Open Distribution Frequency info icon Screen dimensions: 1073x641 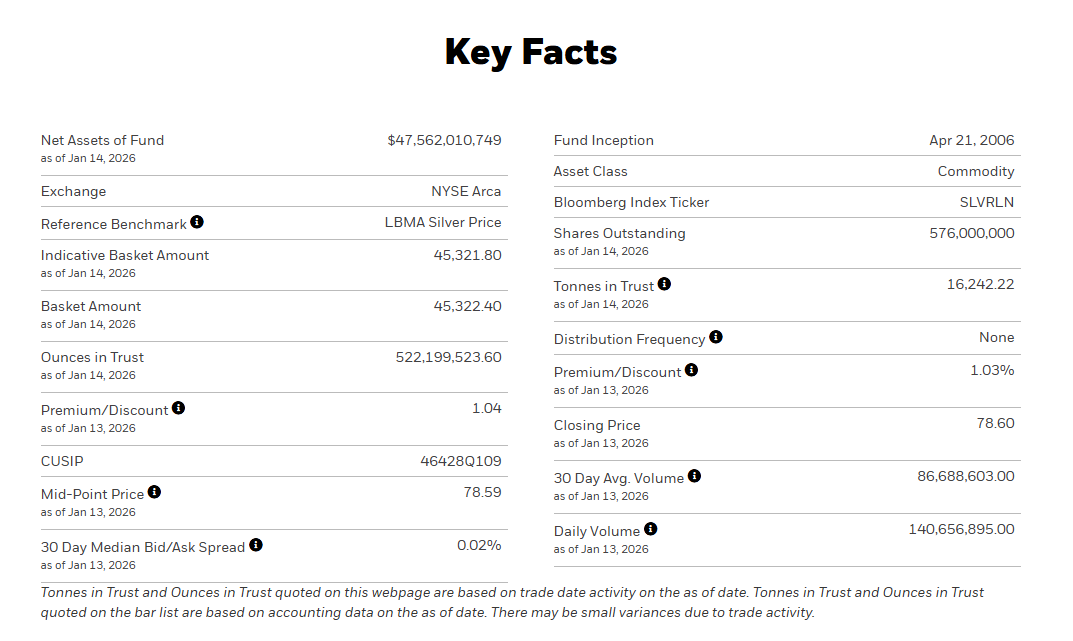pos(716,337)
